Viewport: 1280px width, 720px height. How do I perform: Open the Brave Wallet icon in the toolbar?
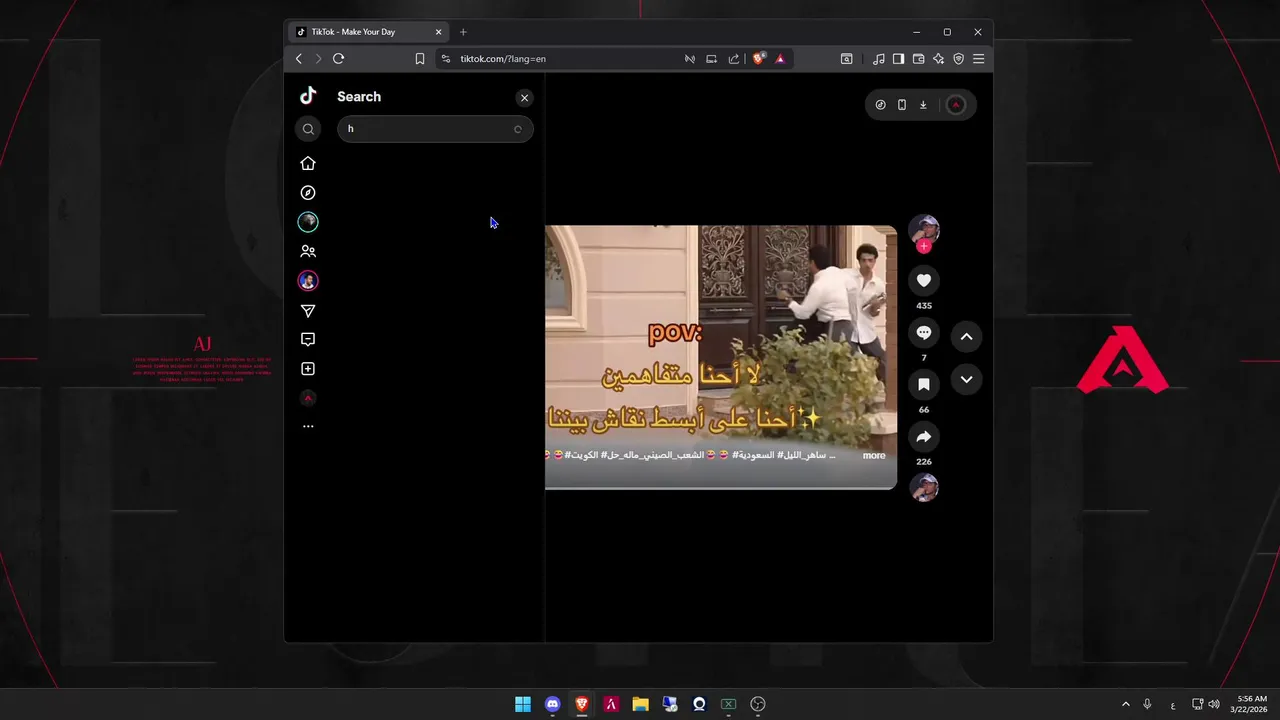918,59
